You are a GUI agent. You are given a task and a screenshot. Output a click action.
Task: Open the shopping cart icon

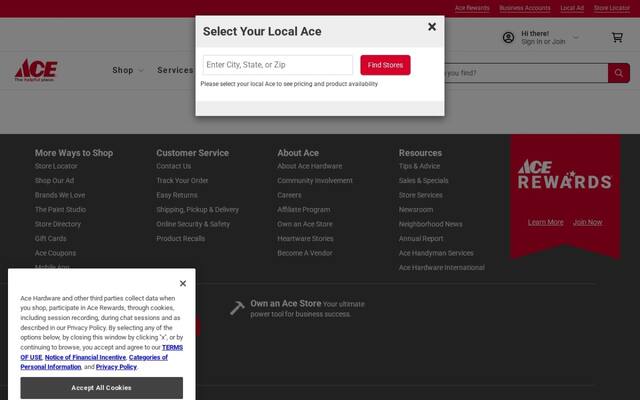(617, 38)
